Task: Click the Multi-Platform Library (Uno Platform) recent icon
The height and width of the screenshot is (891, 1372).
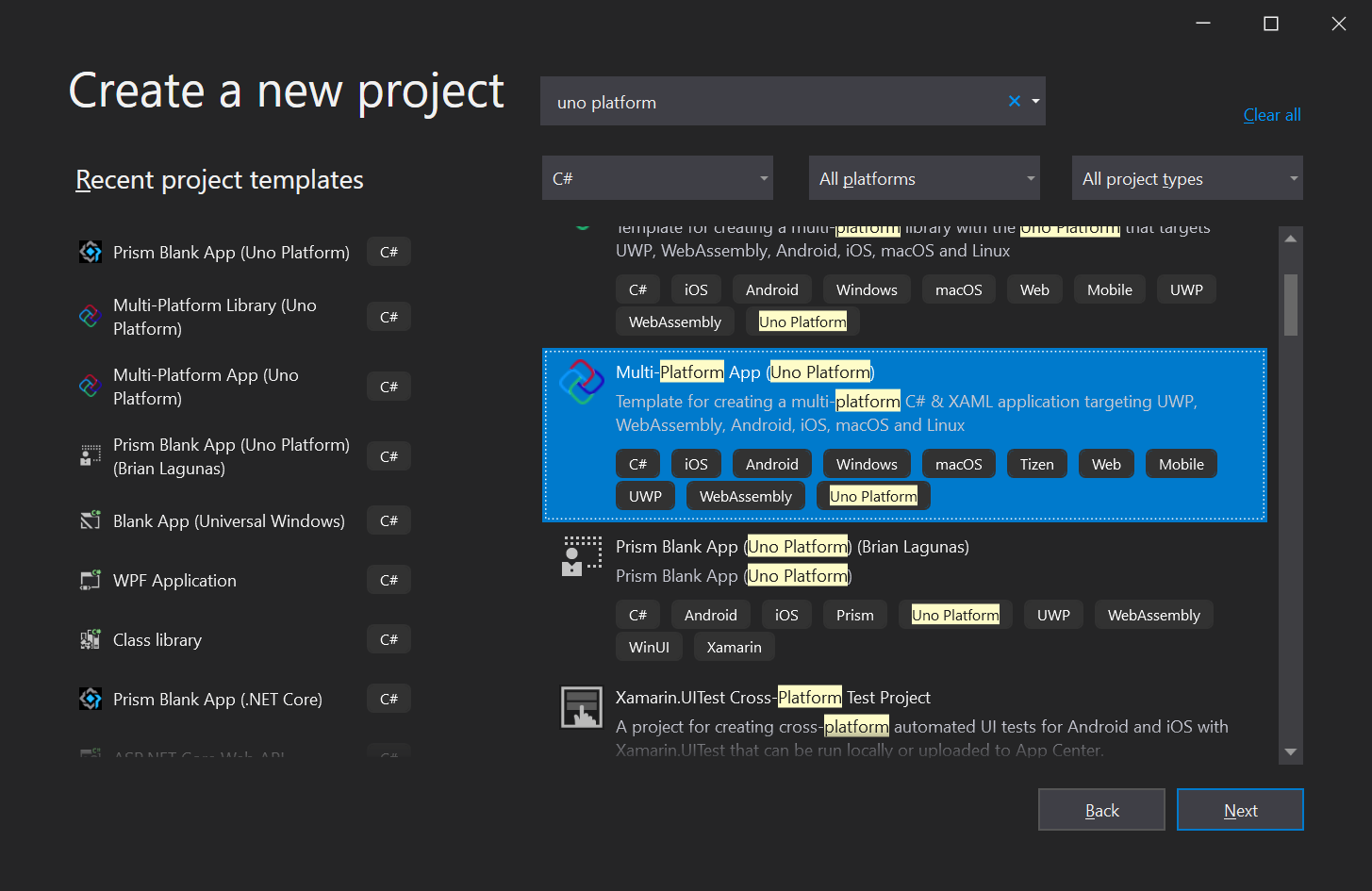Action: [x=90, y=317]
